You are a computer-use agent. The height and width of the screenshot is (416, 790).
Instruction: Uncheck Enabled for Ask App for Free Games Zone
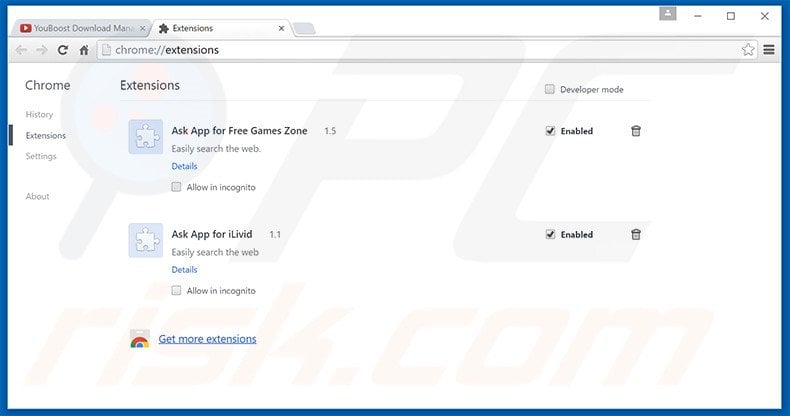(x=550, y=131)
